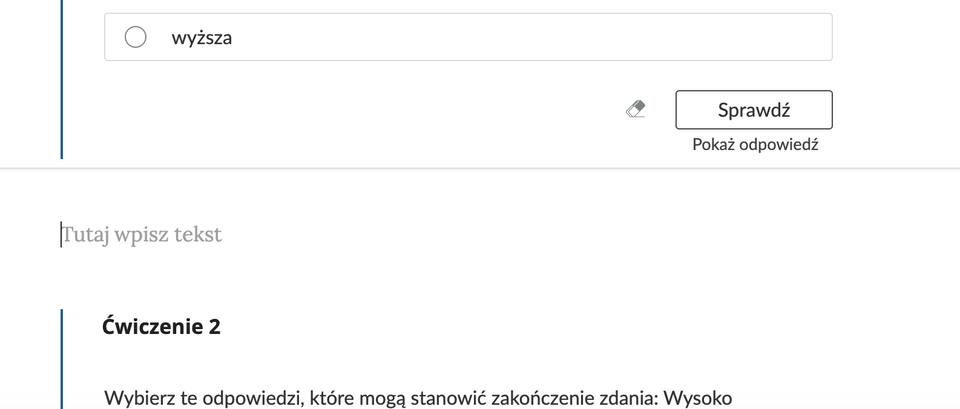Click the "wyższa" answer label text
This screenshot has width=960, height=409.
tap(201, 38)
